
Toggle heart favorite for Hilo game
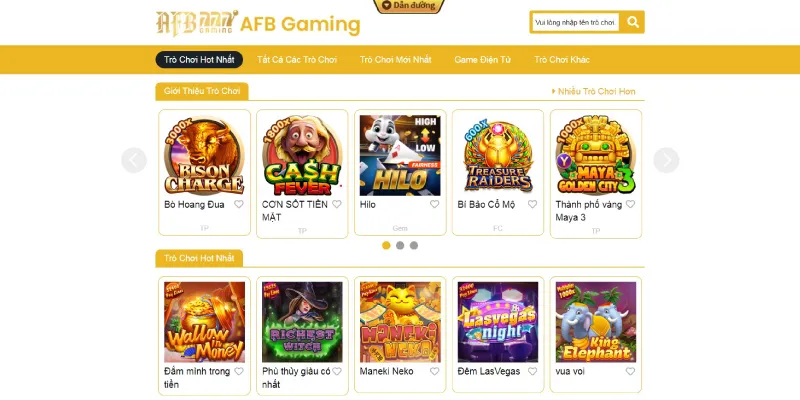point(434,204)
